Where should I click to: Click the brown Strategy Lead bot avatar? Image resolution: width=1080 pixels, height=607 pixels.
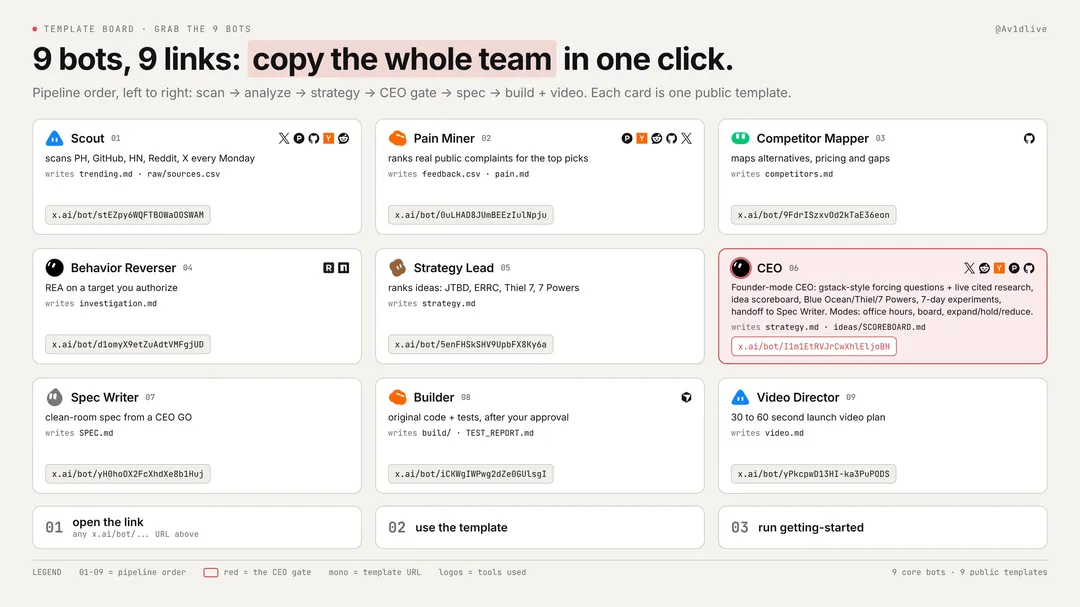397,267
